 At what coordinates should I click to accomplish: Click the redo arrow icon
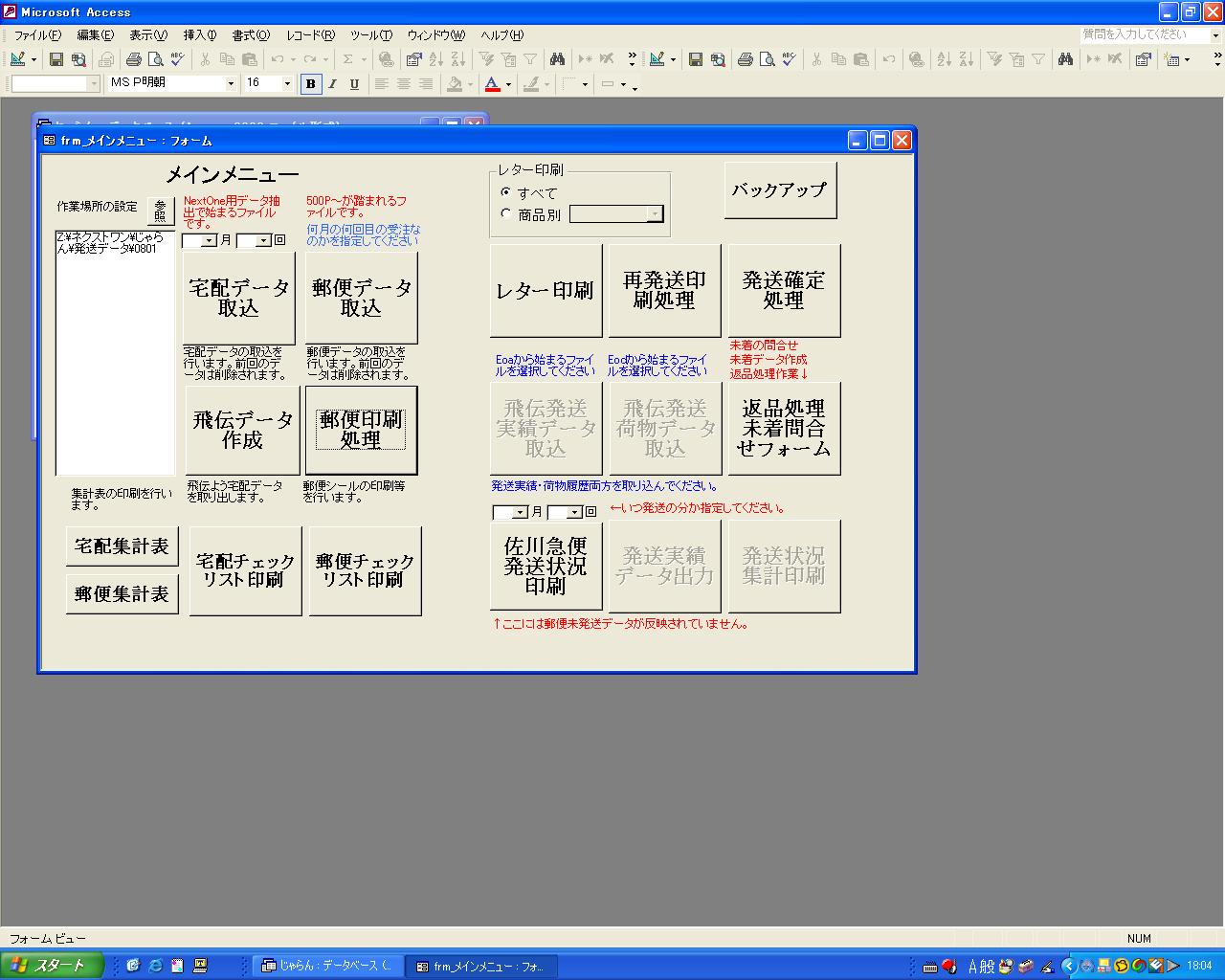[x=310, y=59]
